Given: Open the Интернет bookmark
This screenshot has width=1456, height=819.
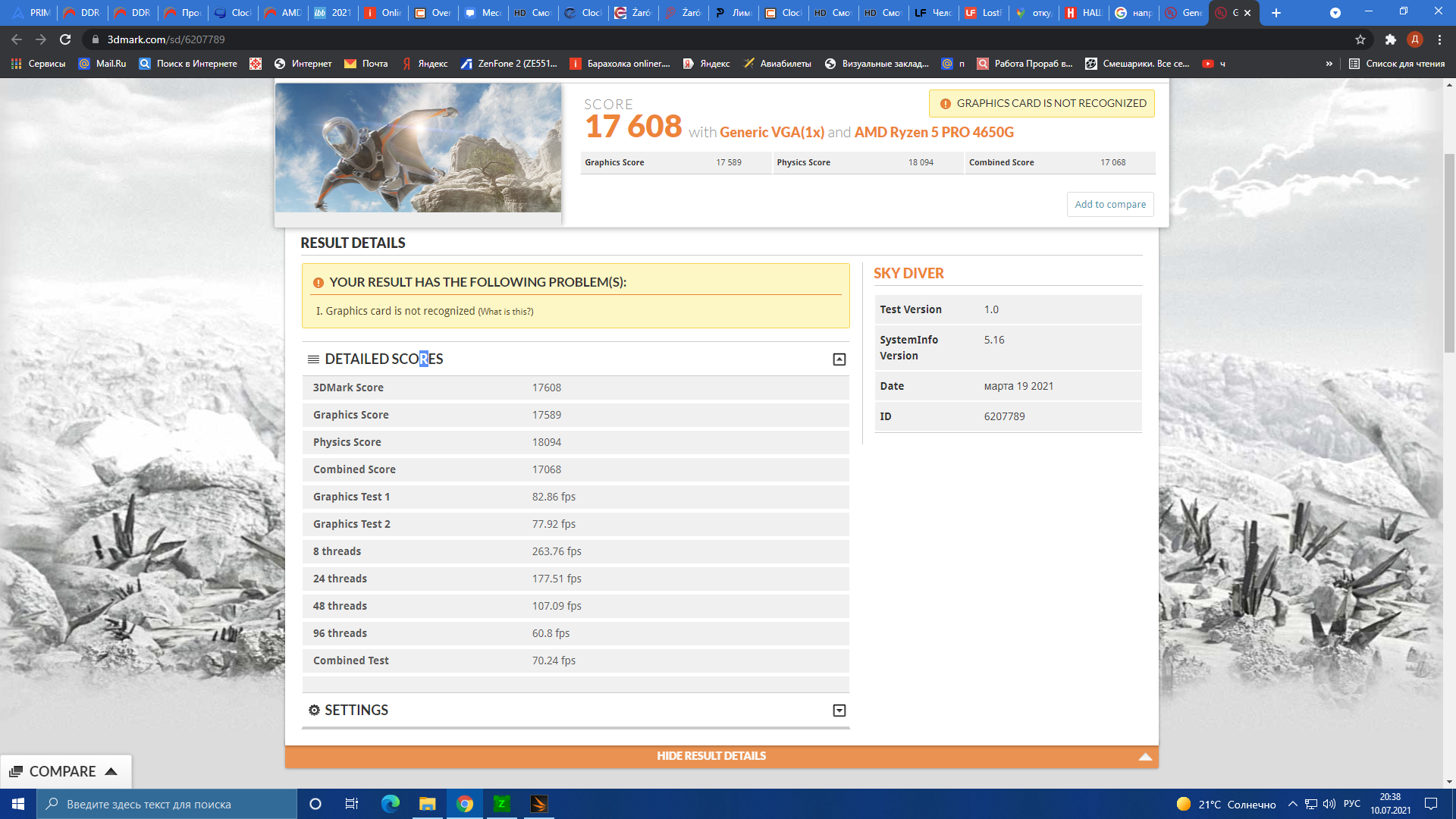Looking at the screenshot, I should tap(303, 64).
